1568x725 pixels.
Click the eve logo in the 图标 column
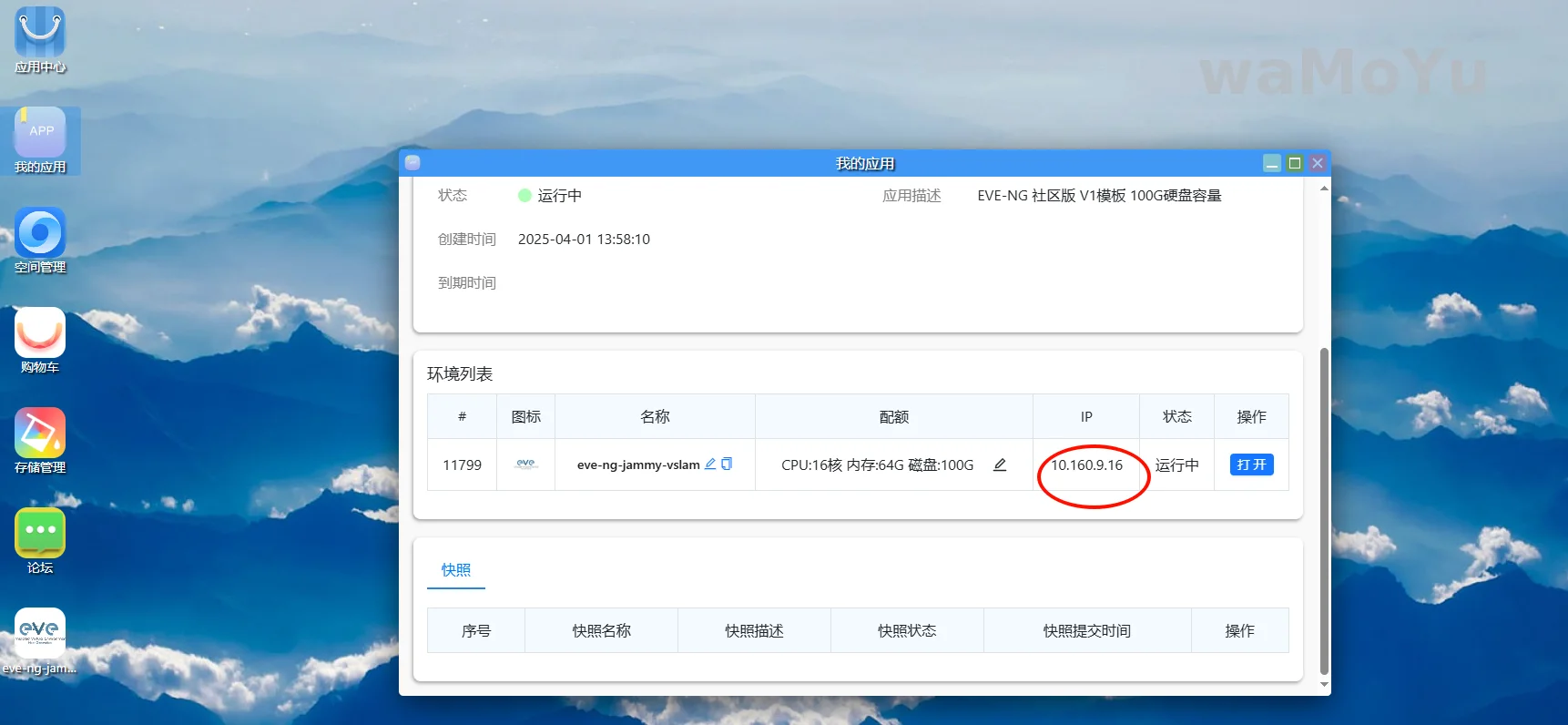click(525, 465)
